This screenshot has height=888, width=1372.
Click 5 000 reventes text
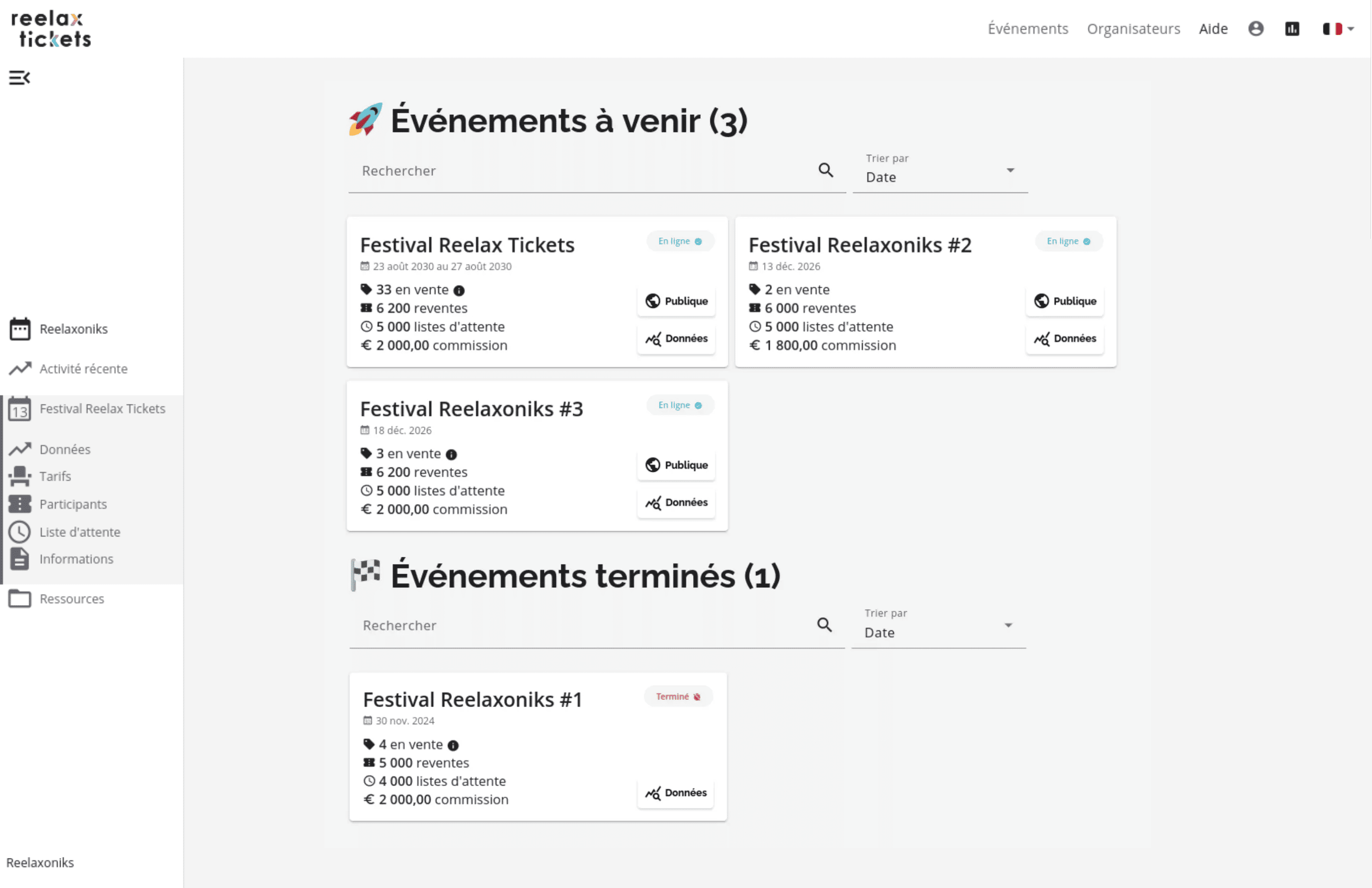click(x=424, y=763)
